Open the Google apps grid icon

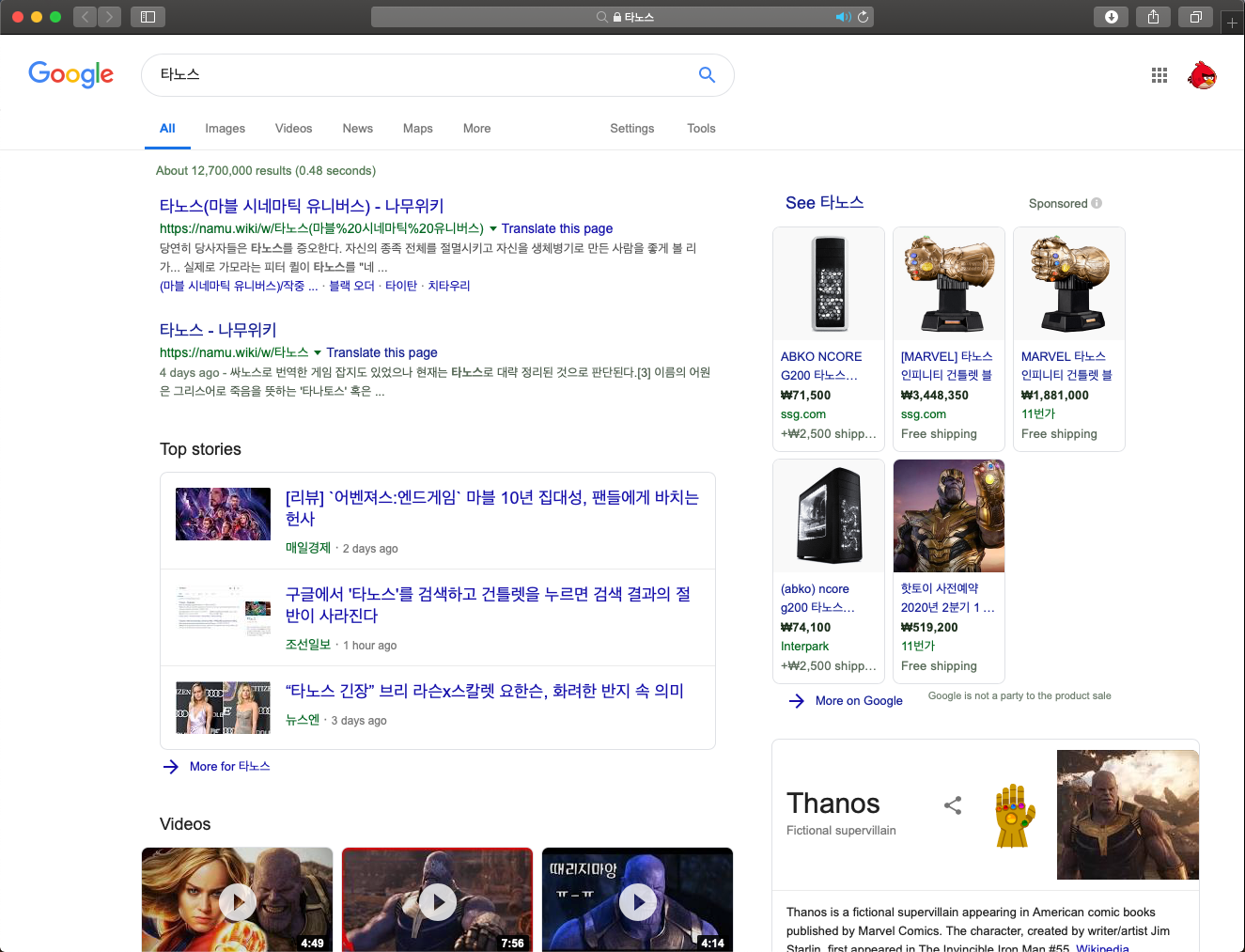(1159, 75)
